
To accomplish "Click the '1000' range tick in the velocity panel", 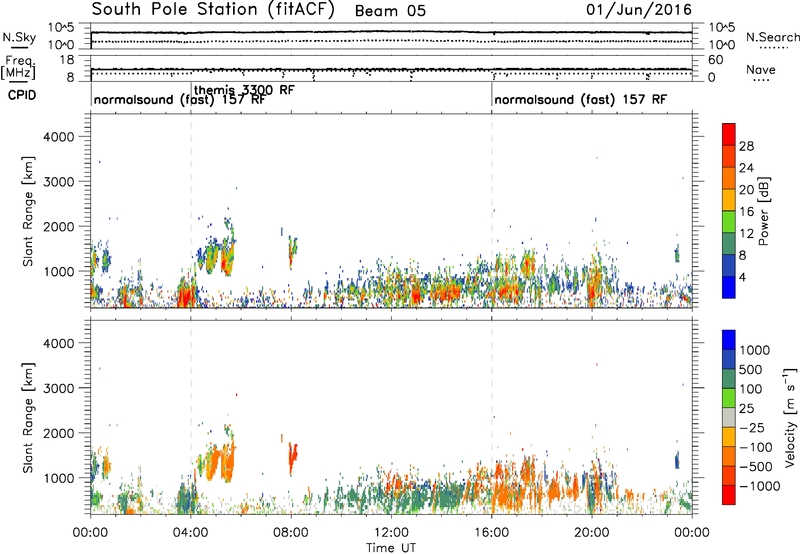I will (x=59, y=478).
